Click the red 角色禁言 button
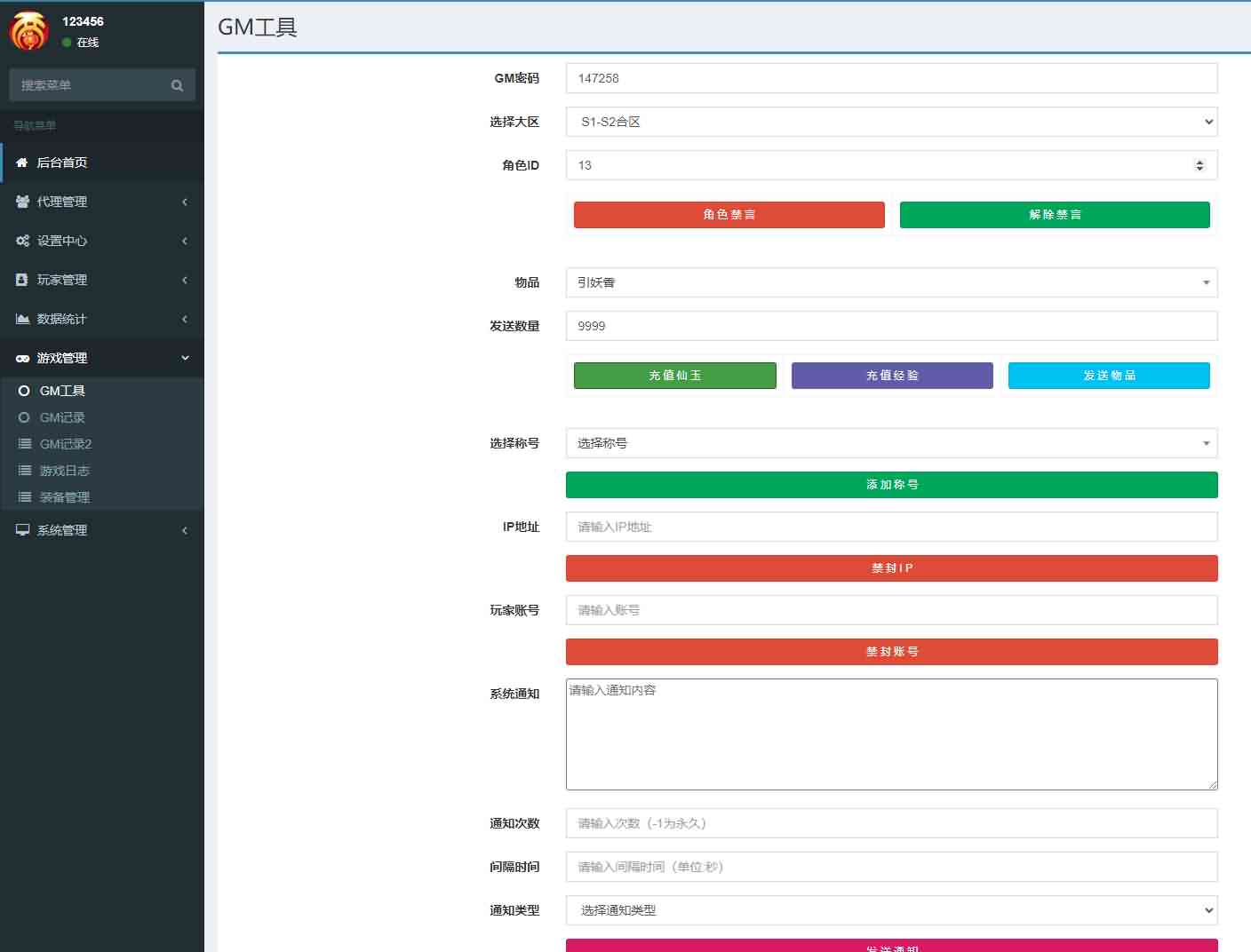This screenshot has width=1251, height=952. click(729, 215)
